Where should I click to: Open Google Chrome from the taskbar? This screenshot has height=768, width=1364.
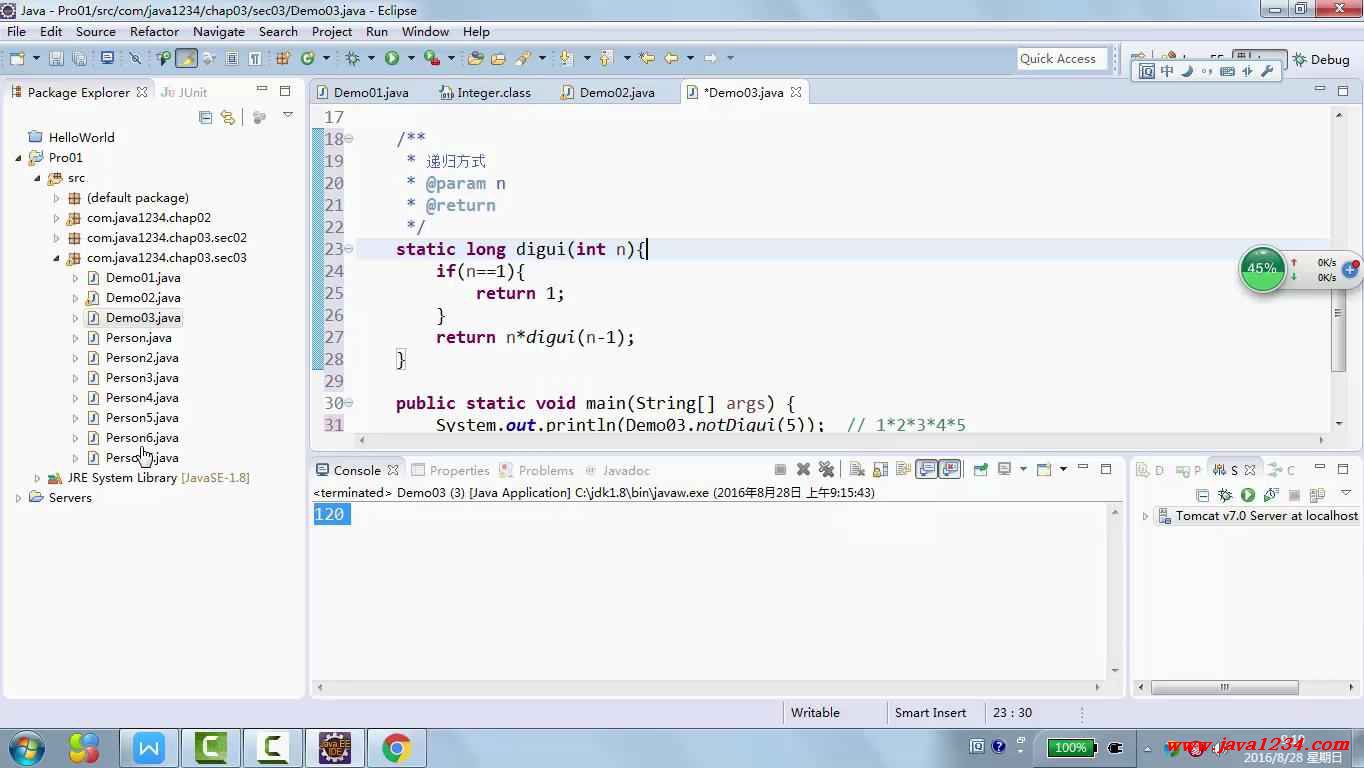click(x=397, y=747)
